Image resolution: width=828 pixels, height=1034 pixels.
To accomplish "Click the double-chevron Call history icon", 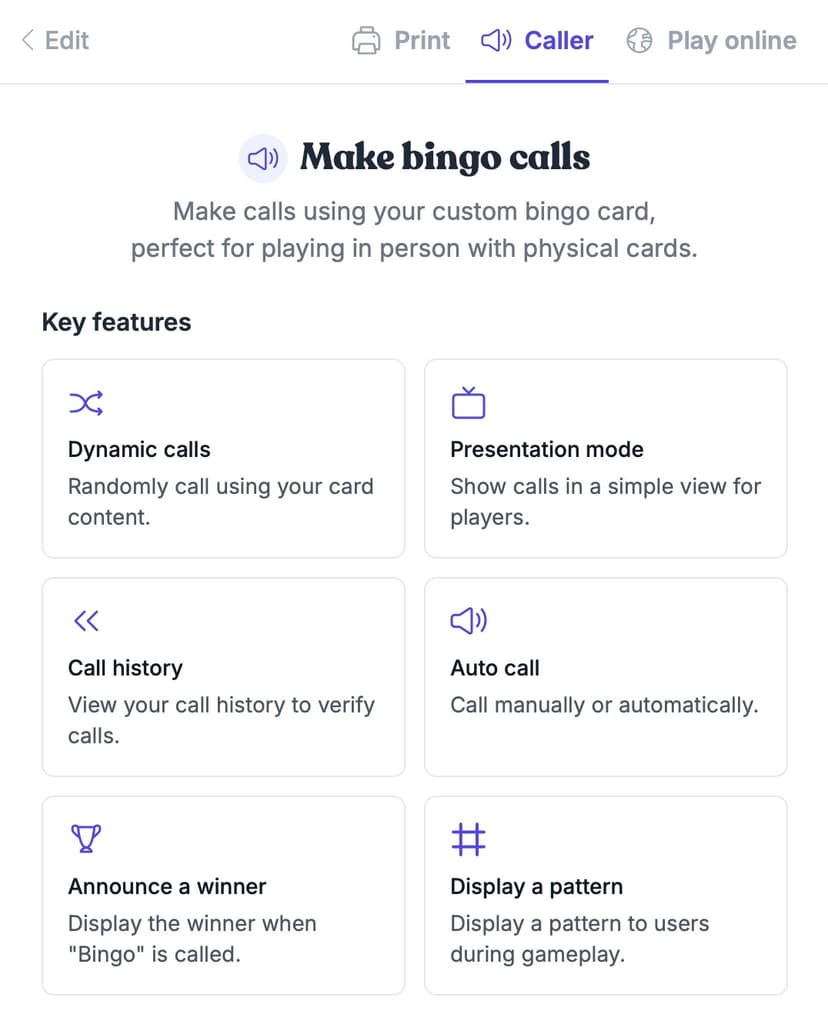I will pyautogui.click(x=86, y=621).
